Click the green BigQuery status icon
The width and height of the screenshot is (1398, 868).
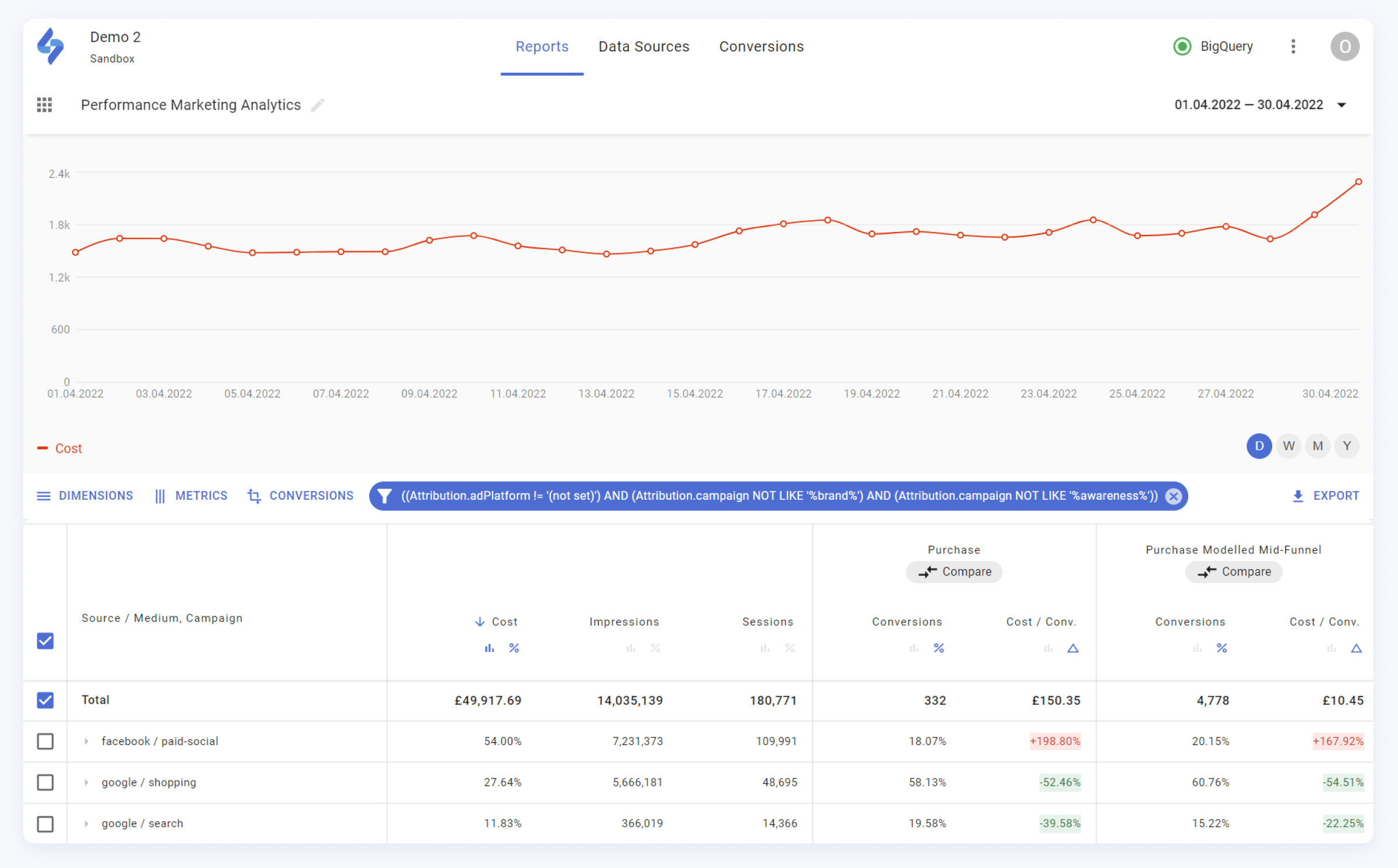[x=1182, y=47]
